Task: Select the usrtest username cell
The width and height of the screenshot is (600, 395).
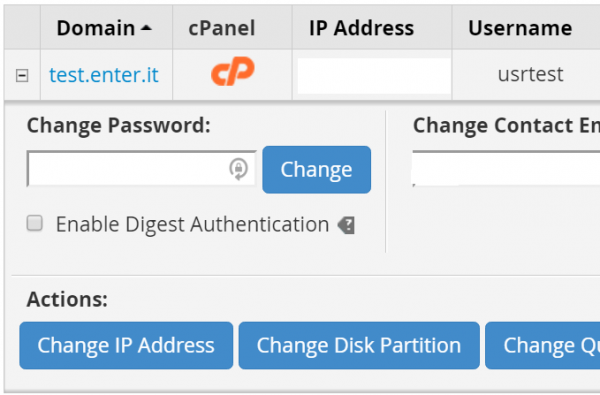Action: pyautogui.click(x=530, y=75)
